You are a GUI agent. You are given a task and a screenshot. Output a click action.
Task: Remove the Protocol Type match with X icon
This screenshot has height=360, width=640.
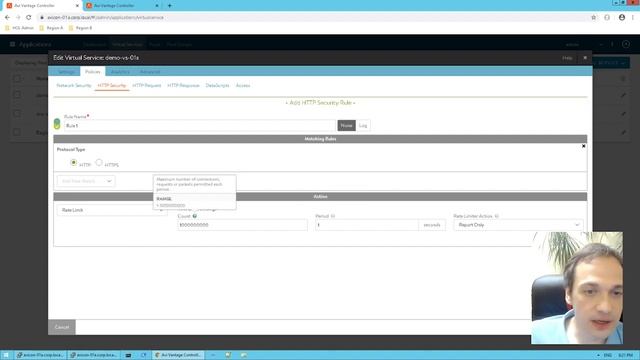584,146
